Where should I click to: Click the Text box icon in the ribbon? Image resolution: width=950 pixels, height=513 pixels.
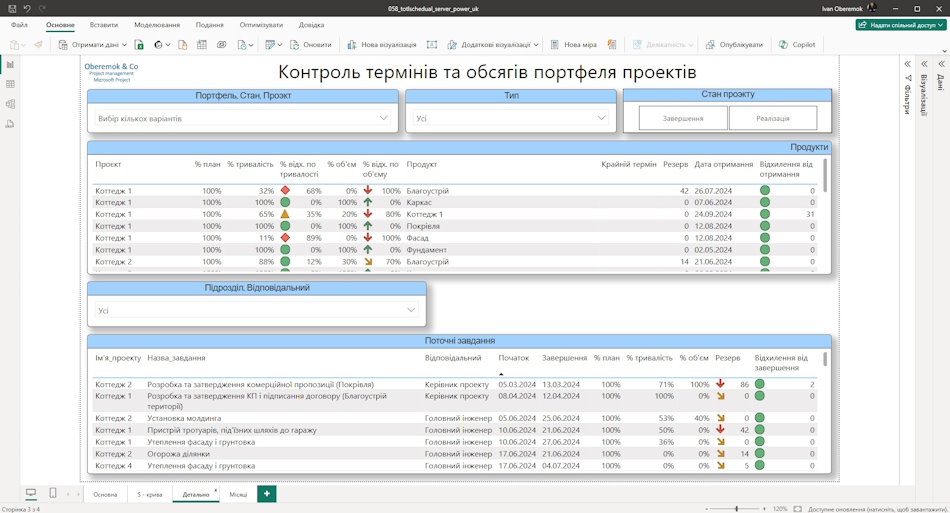tap(431, 45)
